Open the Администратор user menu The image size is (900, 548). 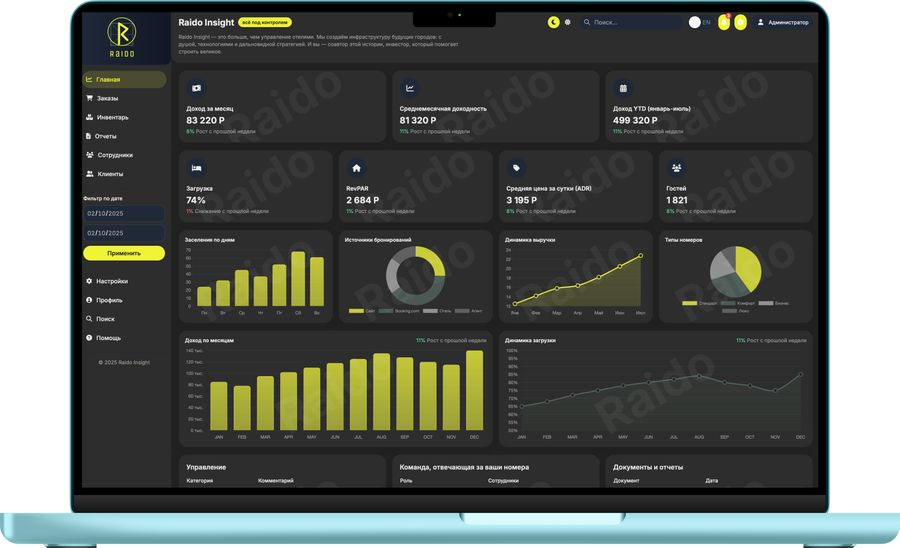783,22
